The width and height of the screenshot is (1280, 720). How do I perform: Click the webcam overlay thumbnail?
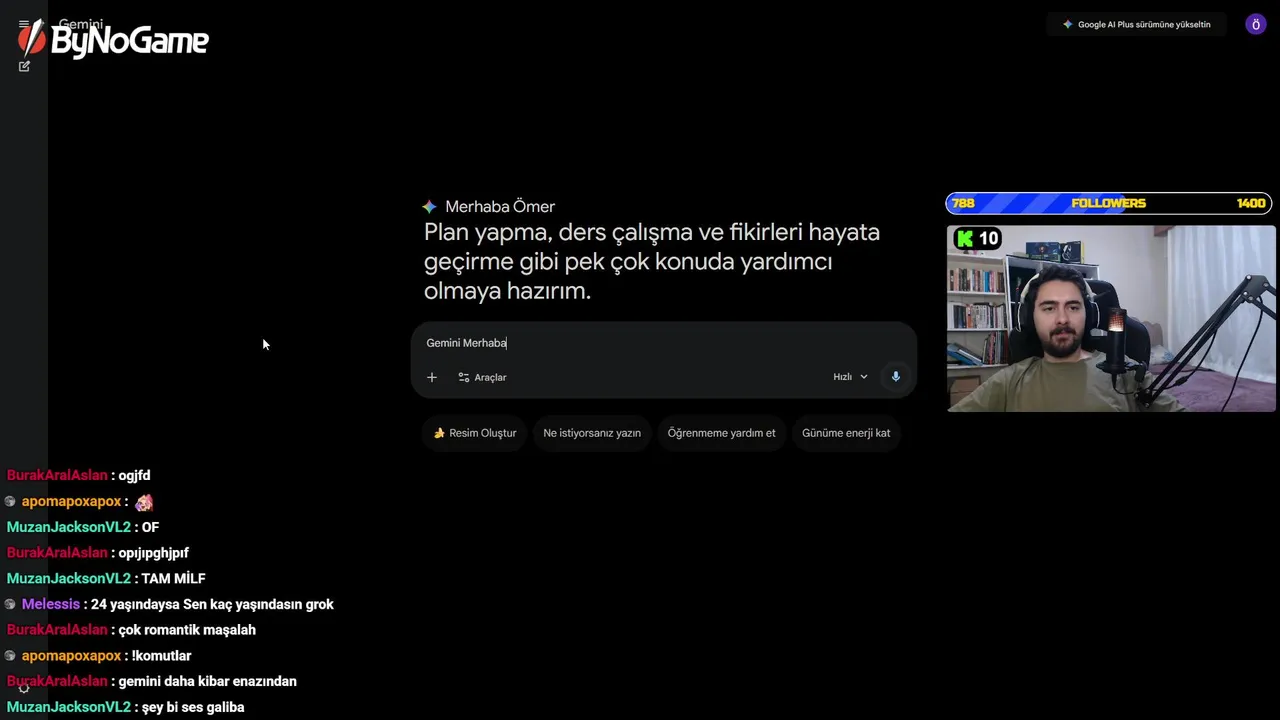coord(1111,319)
